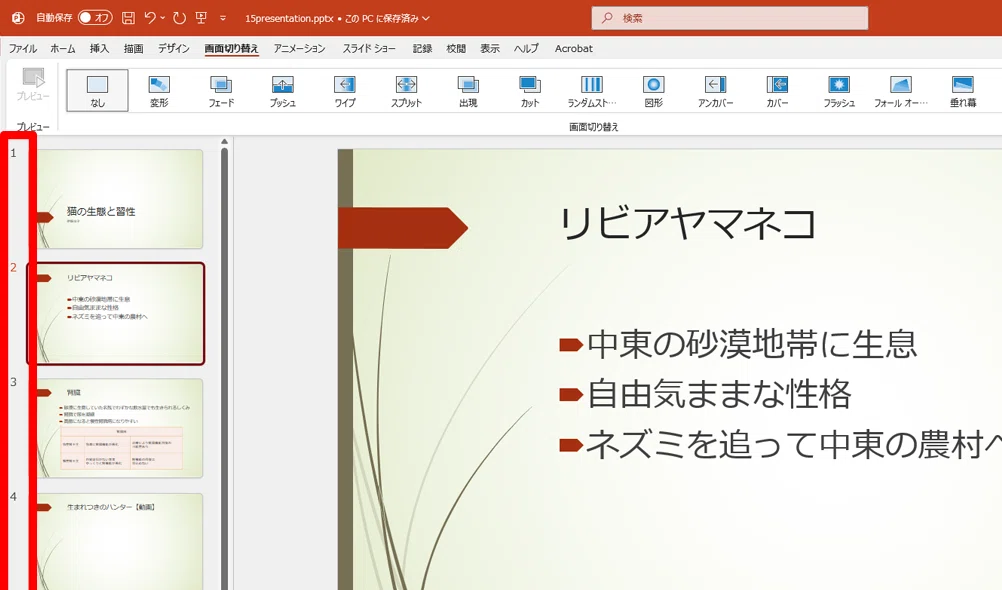
Task: Click bullet text 自由気ままな性格
Action: coord(719,394)
